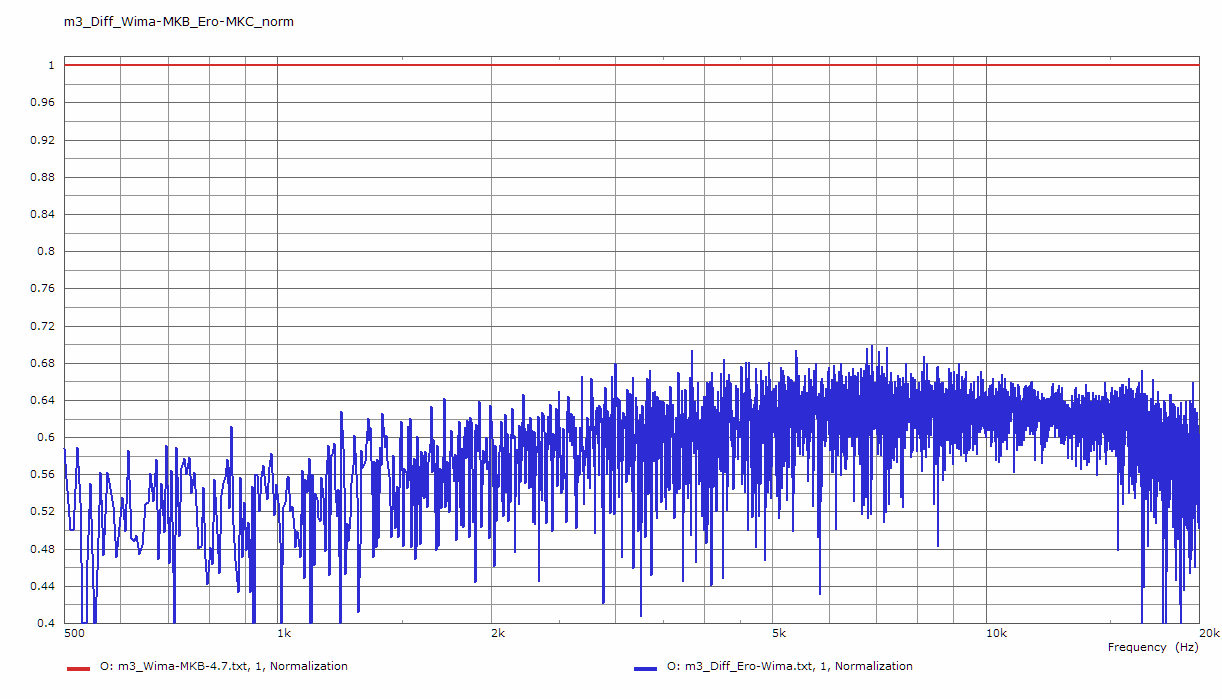Click the 500 tick on the frequency axis
1222x699 pixels.
coord(73,633)
